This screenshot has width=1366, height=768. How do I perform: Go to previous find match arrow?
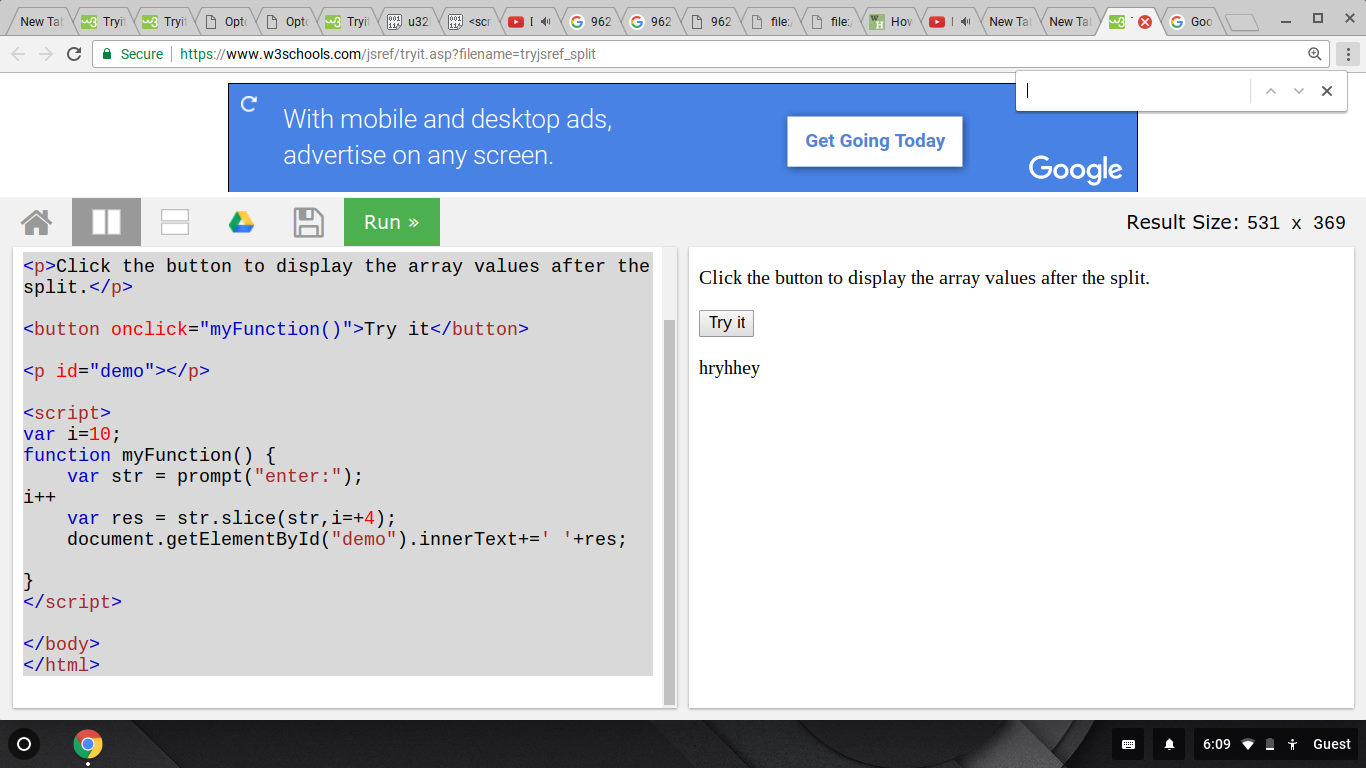pos(1271,91)
